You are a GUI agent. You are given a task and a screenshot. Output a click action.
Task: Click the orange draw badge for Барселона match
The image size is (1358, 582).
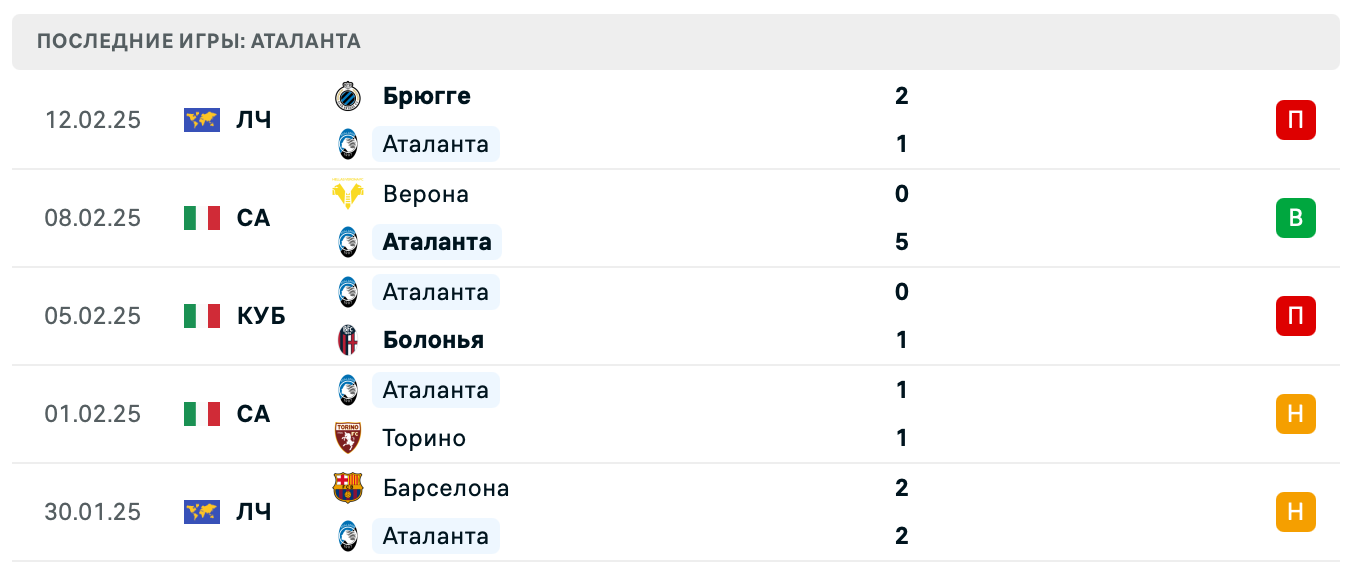pos(1295,512)
